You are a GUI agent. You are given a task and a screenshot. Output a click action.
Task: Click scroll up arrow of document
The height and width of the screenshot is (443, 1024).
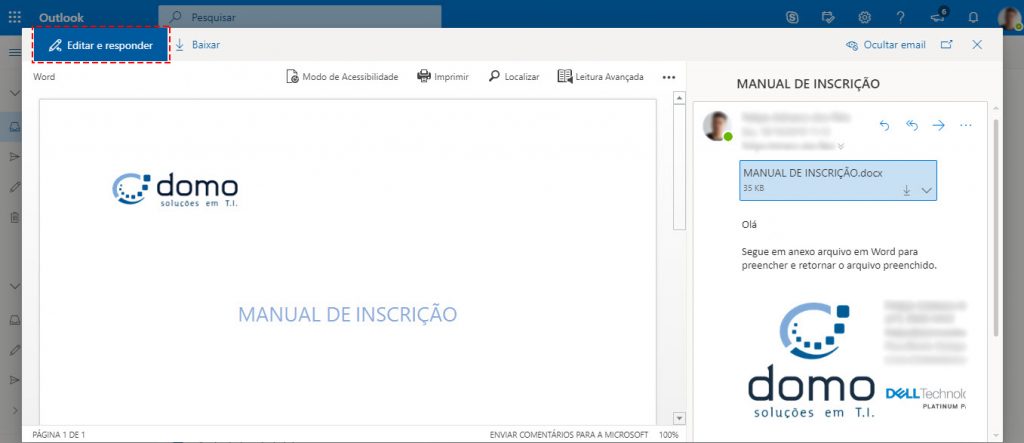679,99
